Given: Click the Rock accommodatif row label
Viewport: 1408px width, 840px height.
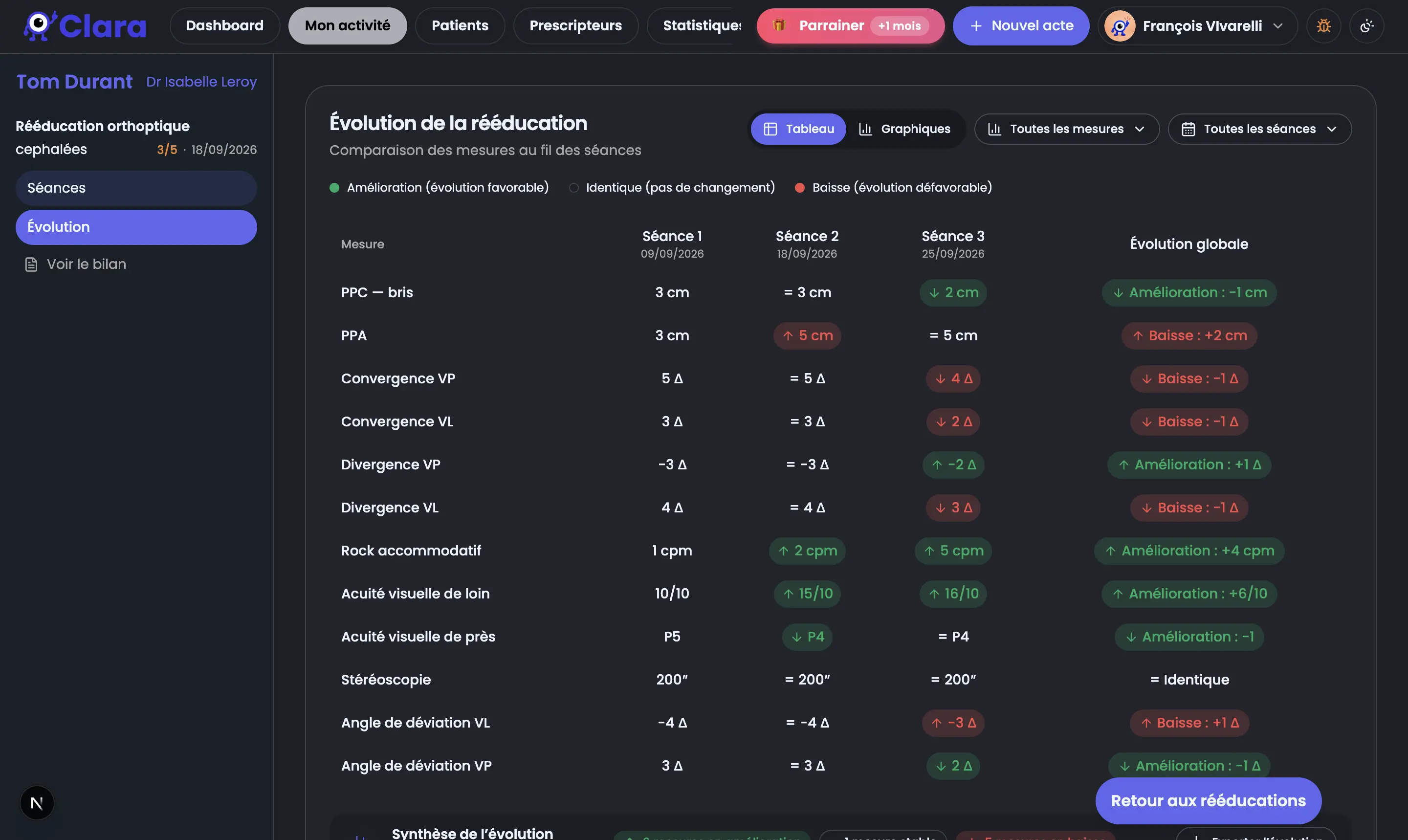Looking at the screenshot, I should point(411,551).
